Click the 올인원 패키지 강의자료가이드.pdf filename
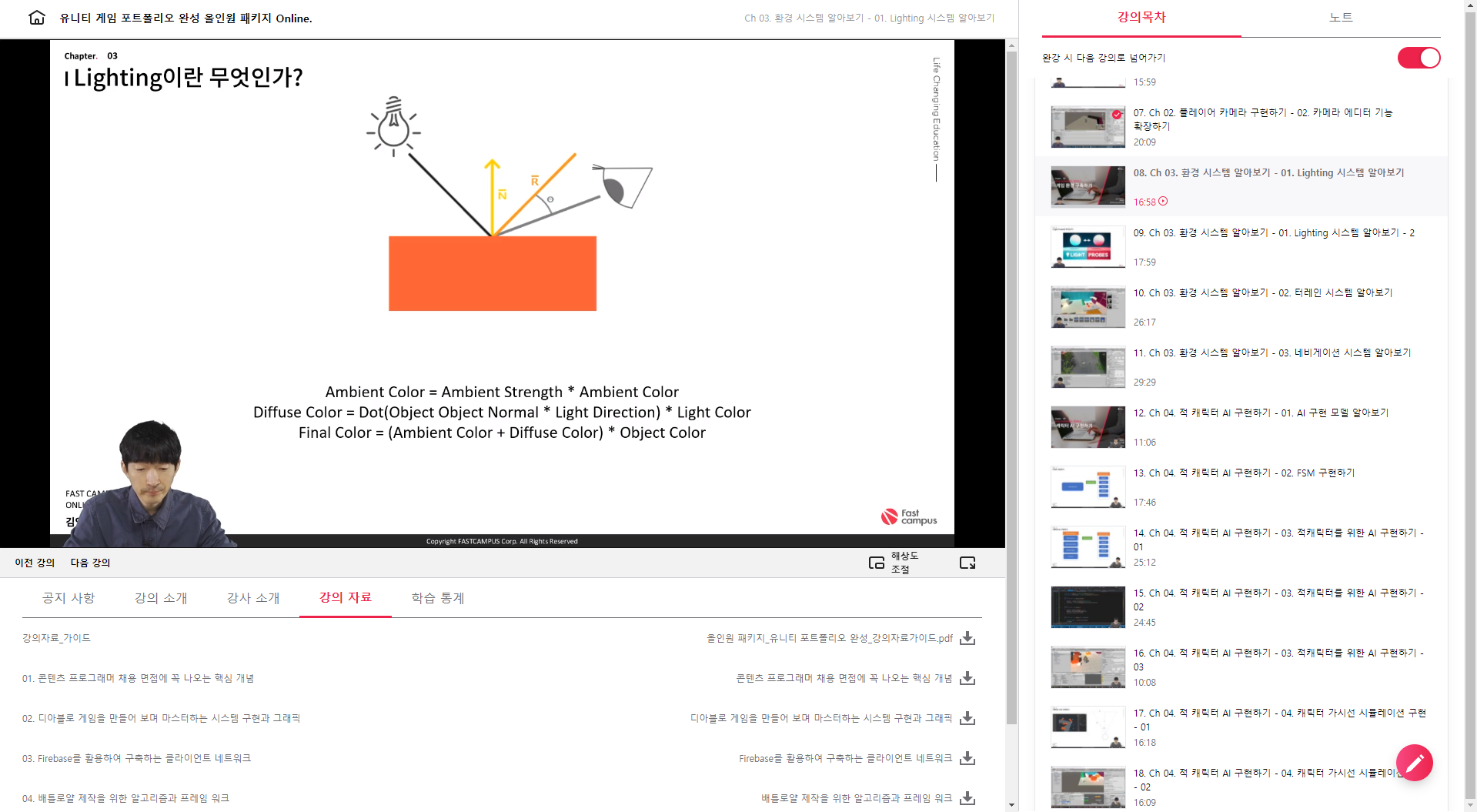The height and width of the screenshot is (812, 1477). 830,638
